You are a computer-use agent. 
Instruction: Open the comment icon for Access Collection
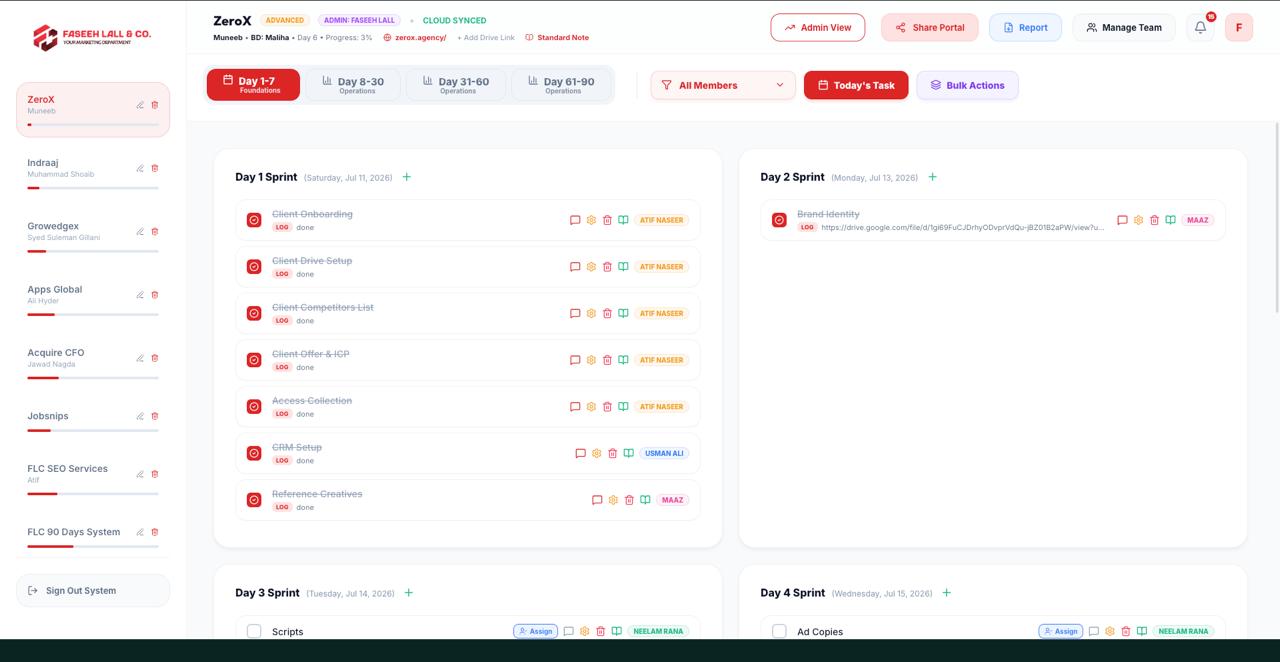click(x=575, y=407)
